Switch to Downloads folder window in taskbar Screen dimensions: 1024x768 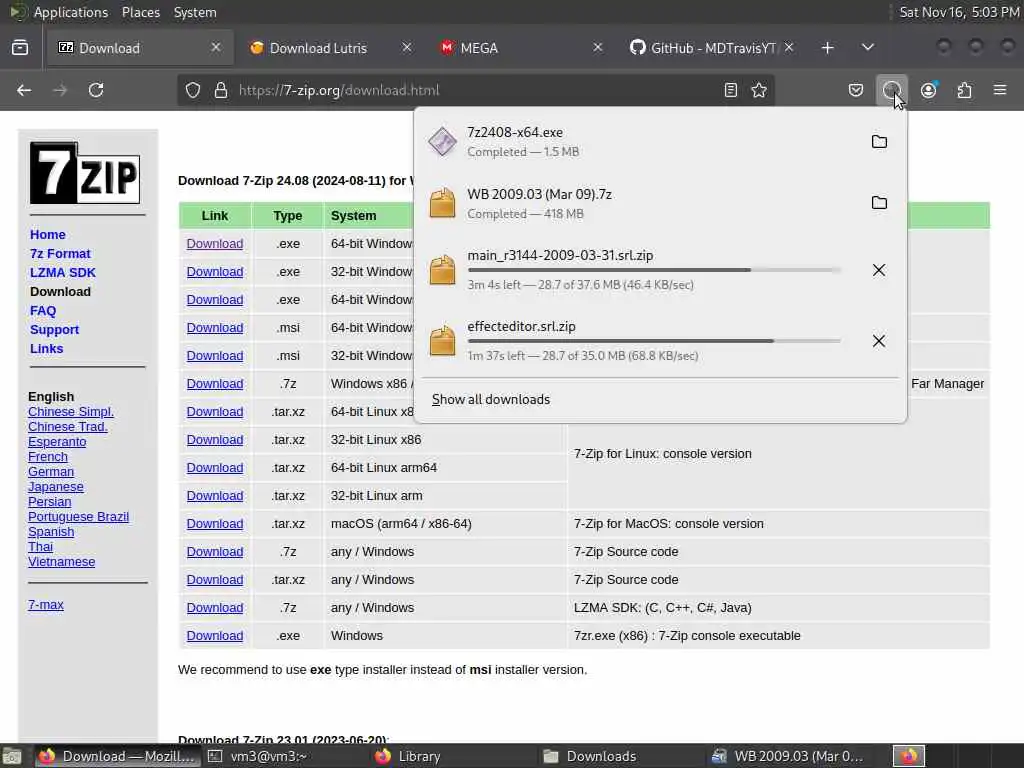(601, 756)
